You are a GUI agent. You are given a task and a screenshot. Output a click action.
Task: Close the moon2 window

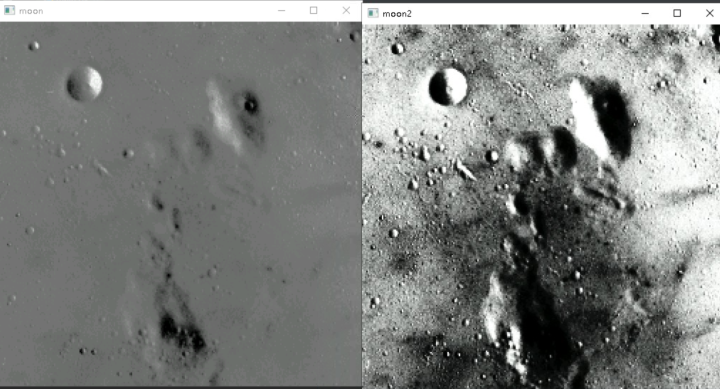[709, 13]
